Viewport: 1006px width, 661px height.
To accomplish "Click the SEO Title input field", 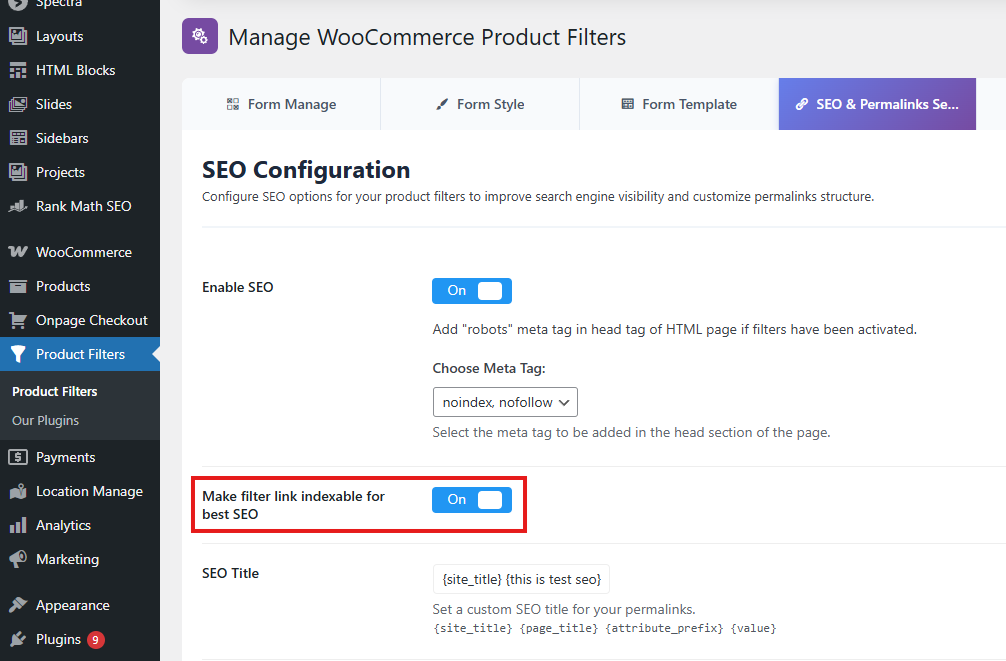I will coord(521,579).
